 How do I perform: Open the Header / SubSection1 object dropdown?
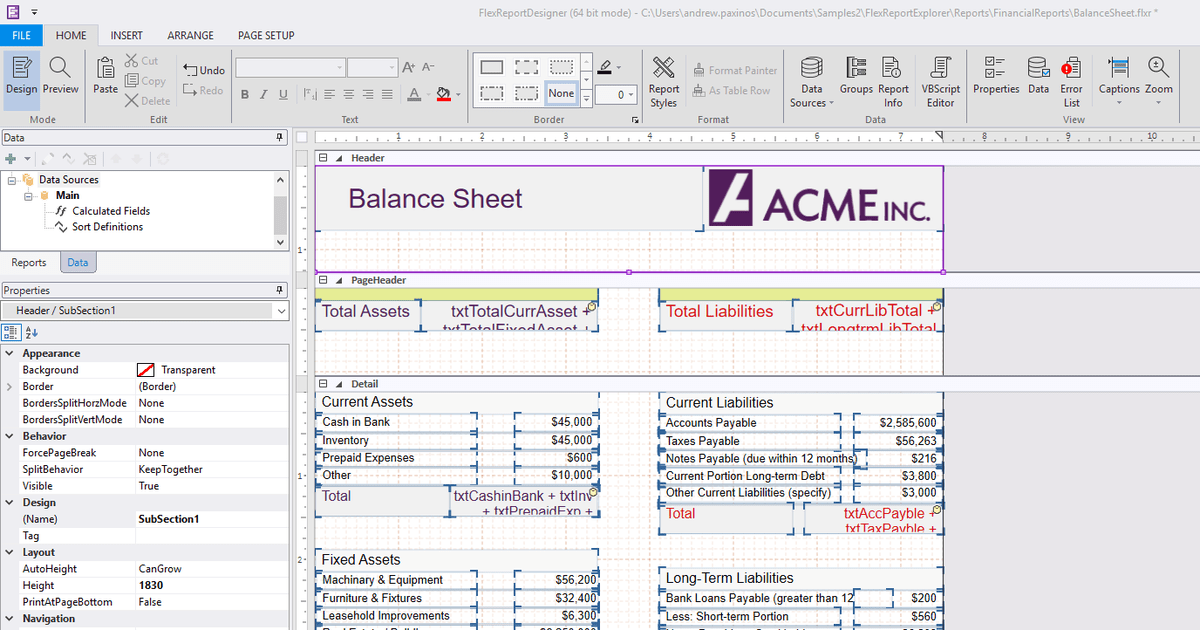[280, 311]
